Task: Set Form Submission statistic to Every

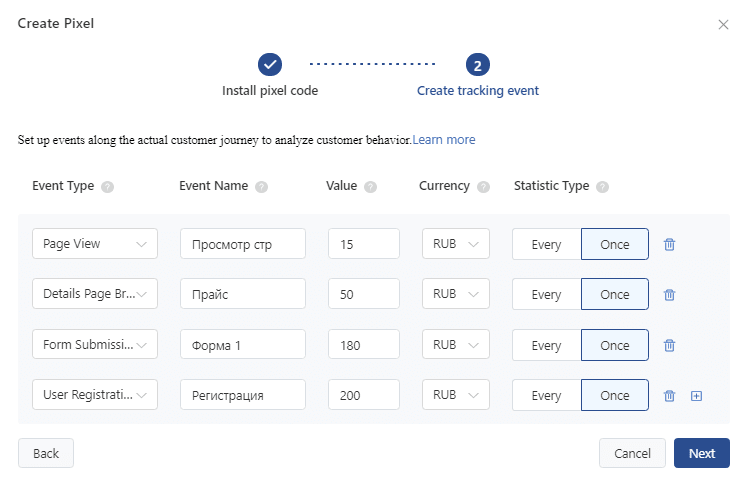Action: pyautogui.click(x=546, y=345)
